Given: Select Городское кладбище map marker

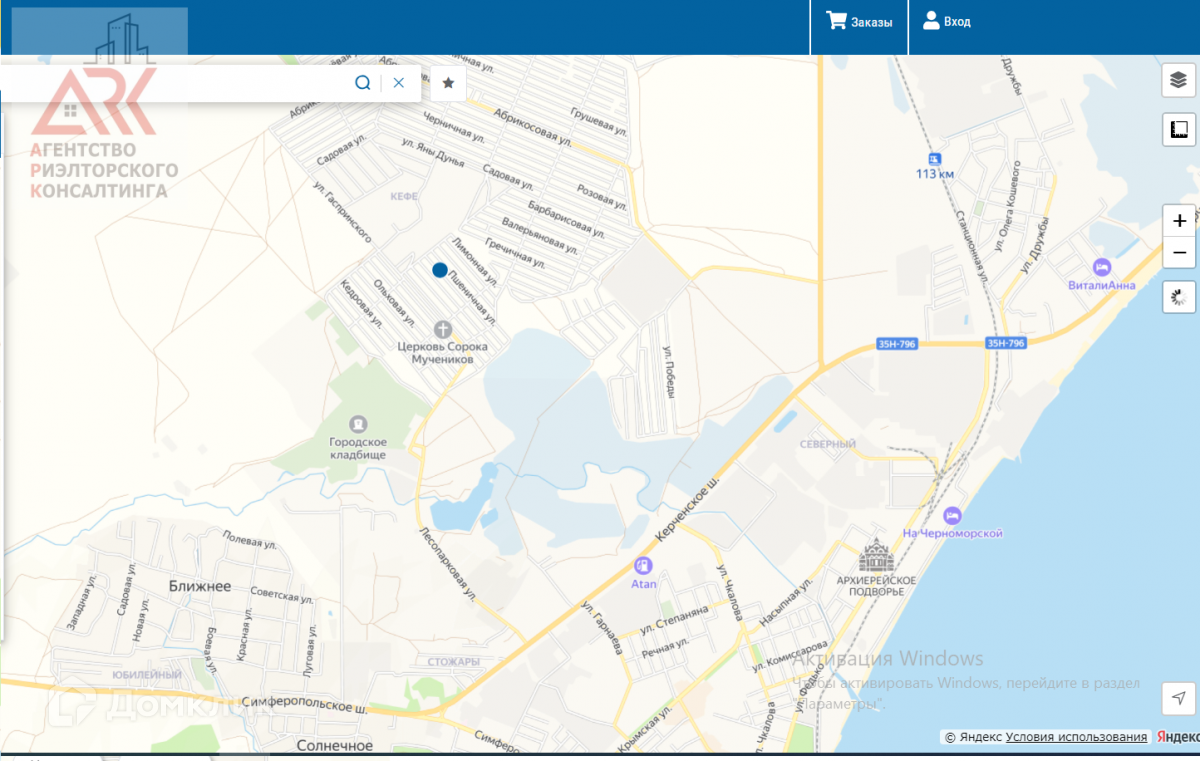Looking at the screenshot, I should pos(358,424).
